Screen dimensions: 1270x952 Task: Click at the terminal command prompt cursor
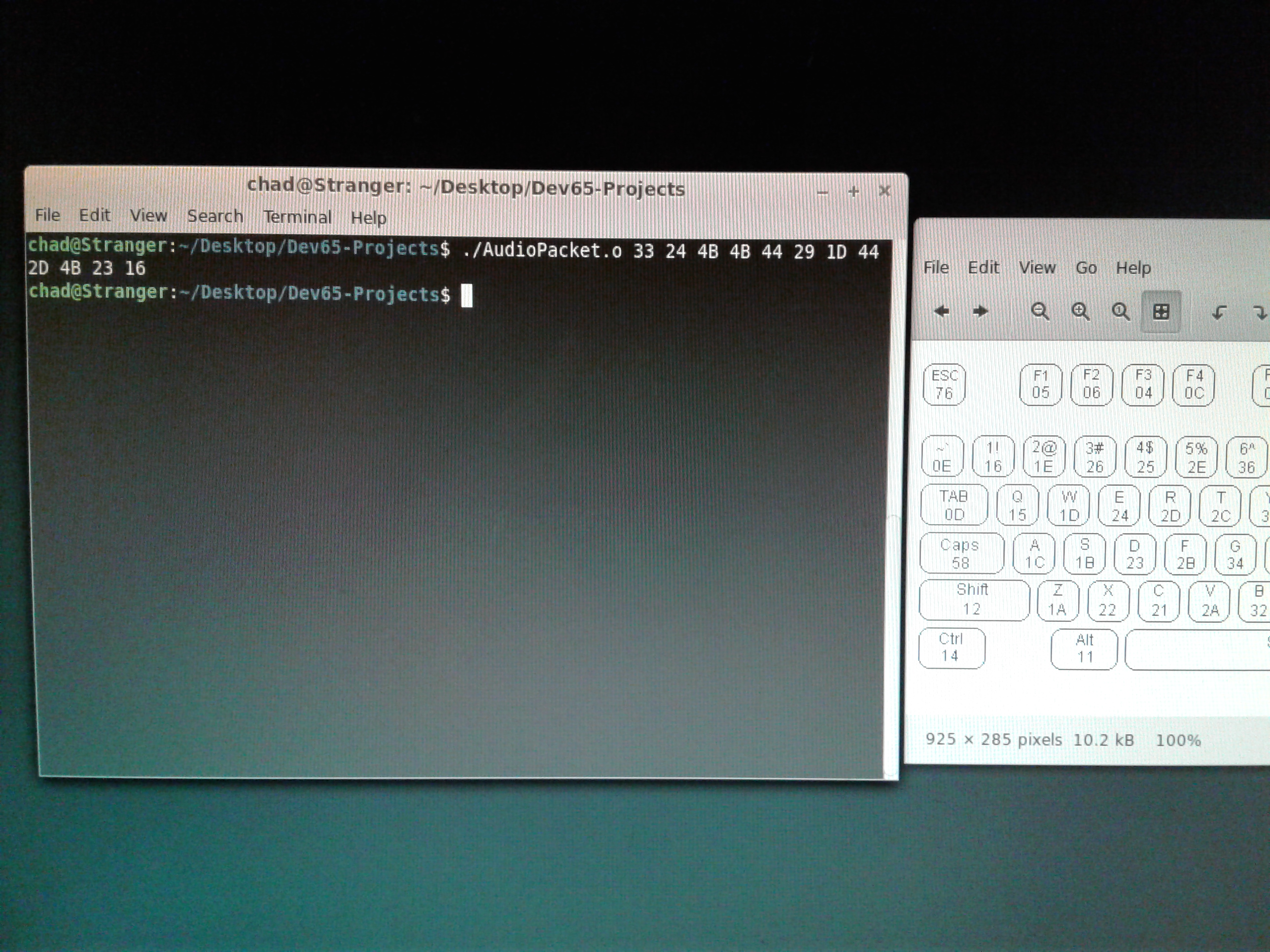tap(467, 296)
